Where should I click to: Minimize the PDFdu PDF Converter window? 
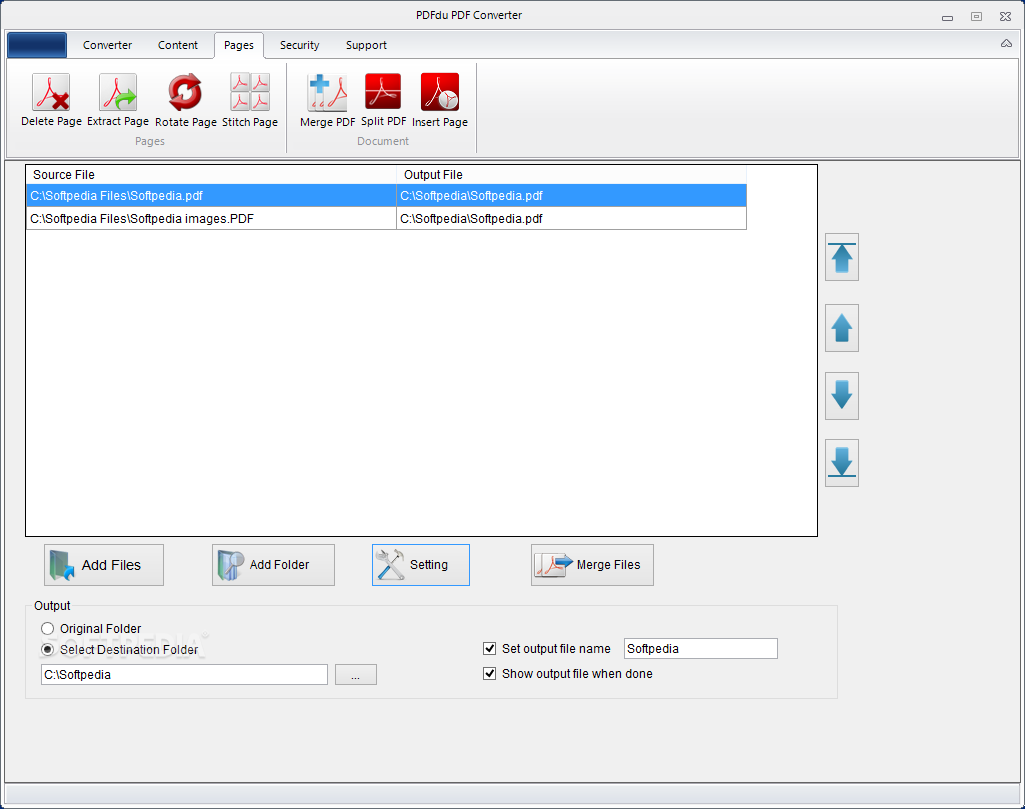pyautogui.click(x=947, y=17)
